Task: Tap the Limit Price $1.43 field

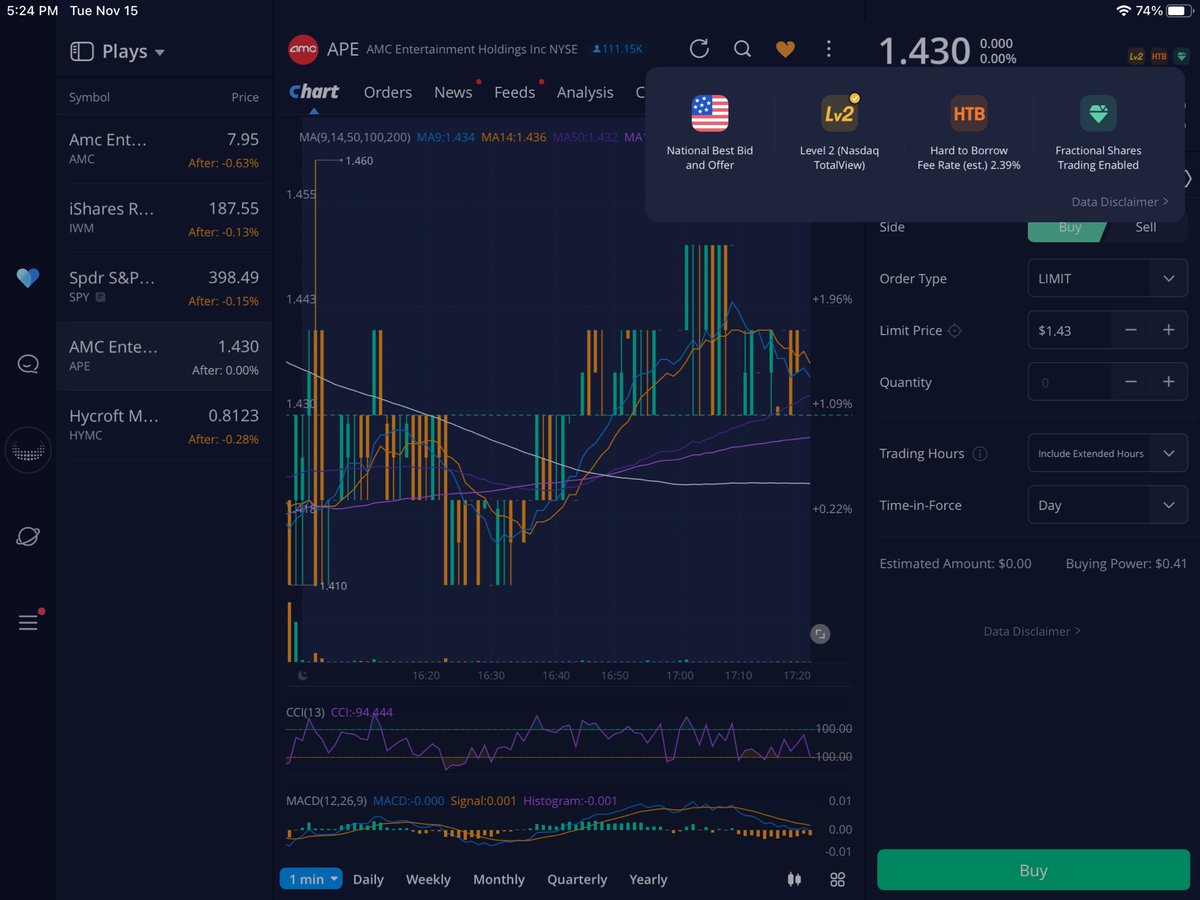Action: tap(1069, 330)
